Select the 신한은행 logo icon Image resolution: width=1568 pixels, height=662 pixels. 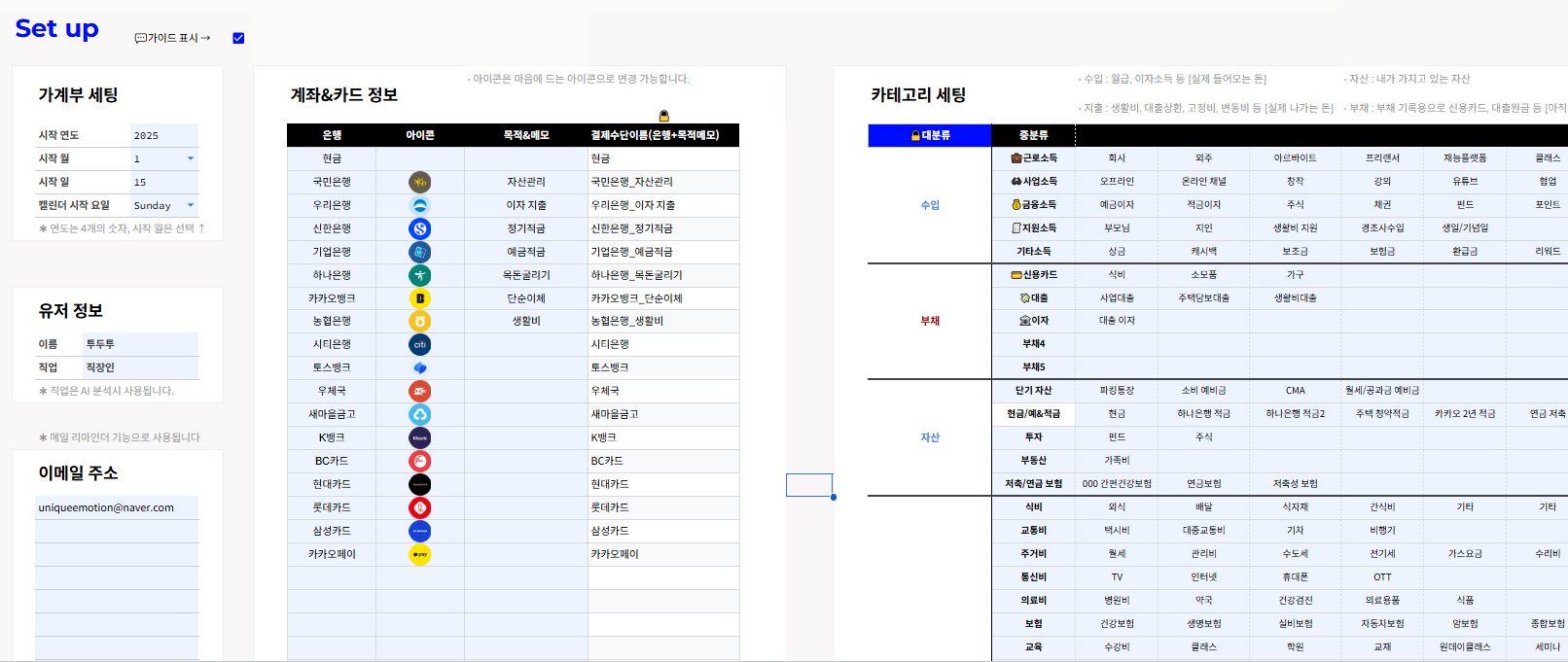click(x=420, y=228)
